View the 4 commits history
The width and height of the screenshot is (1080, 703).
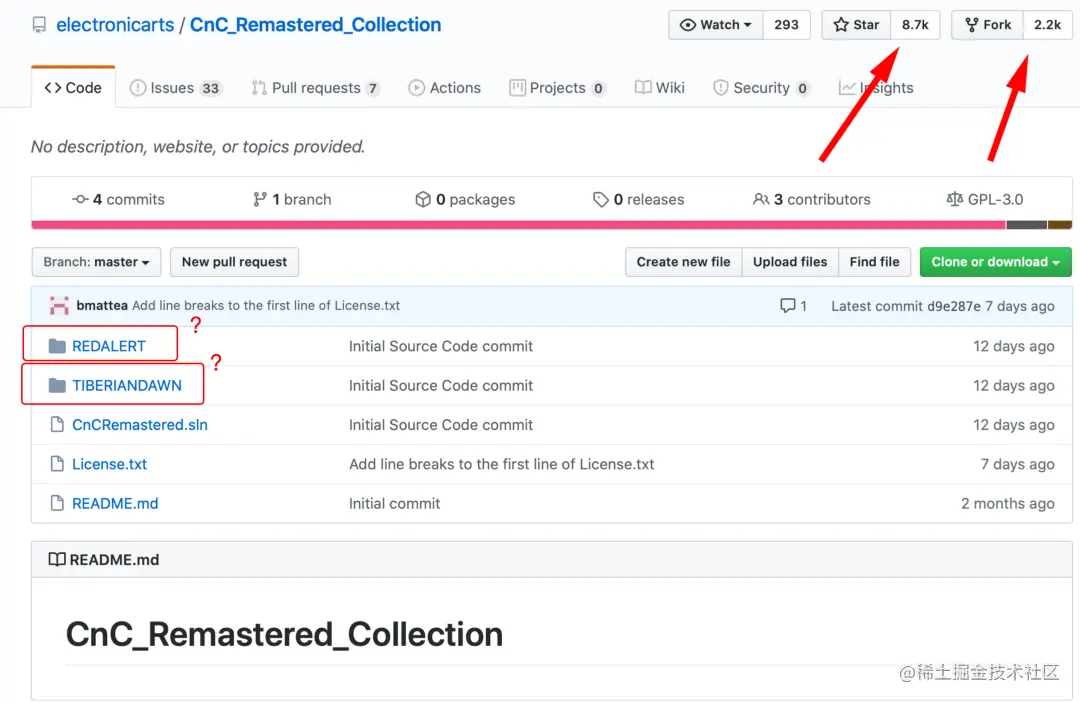click(118, 200)
